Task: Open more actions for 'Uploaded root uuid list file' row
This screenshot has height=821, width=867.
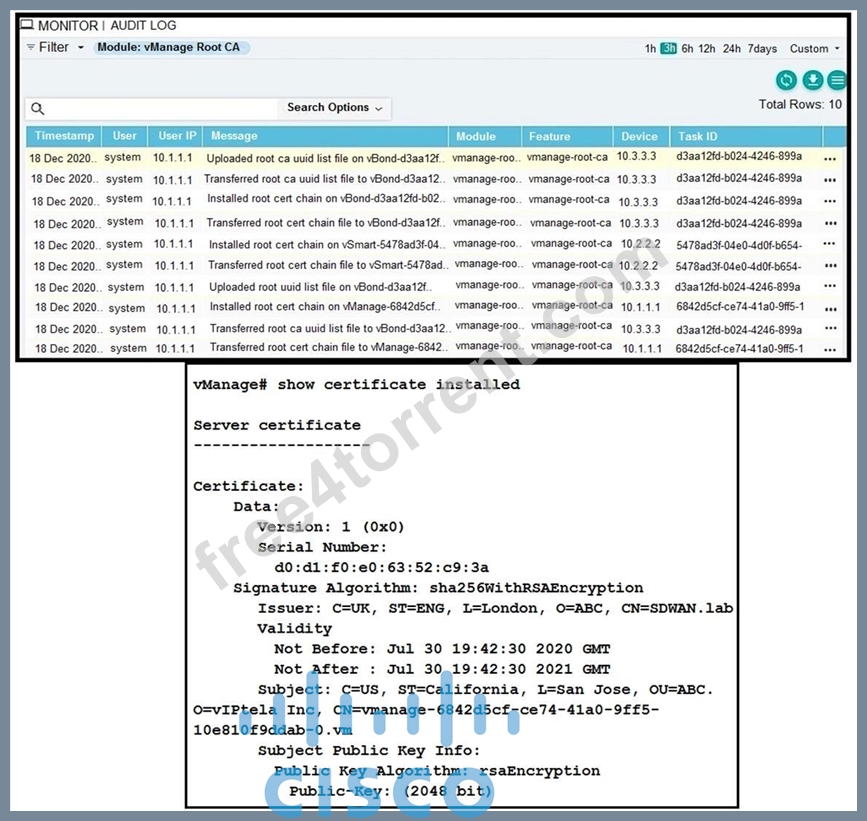Action: point(829,286)
